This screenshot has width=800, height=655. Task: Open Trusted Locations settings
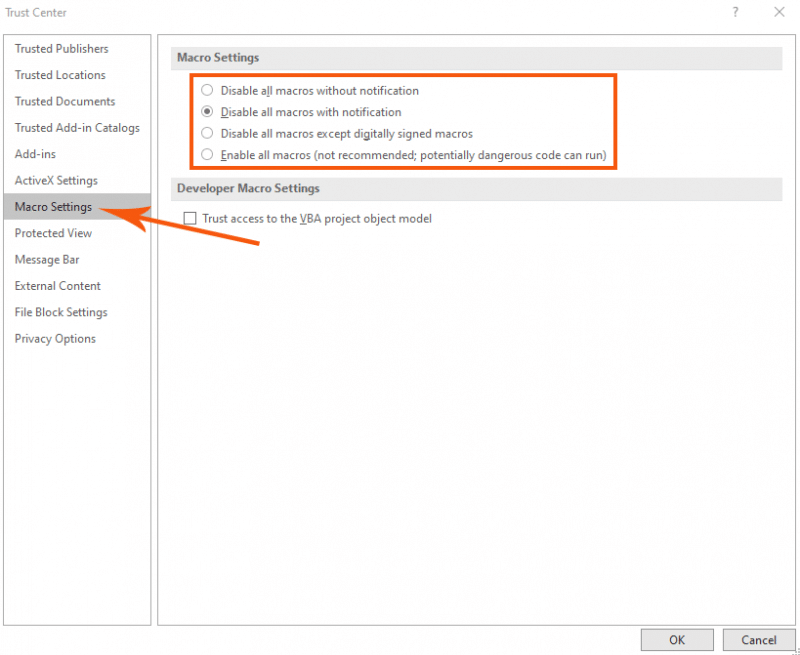[x=59, y=75]
